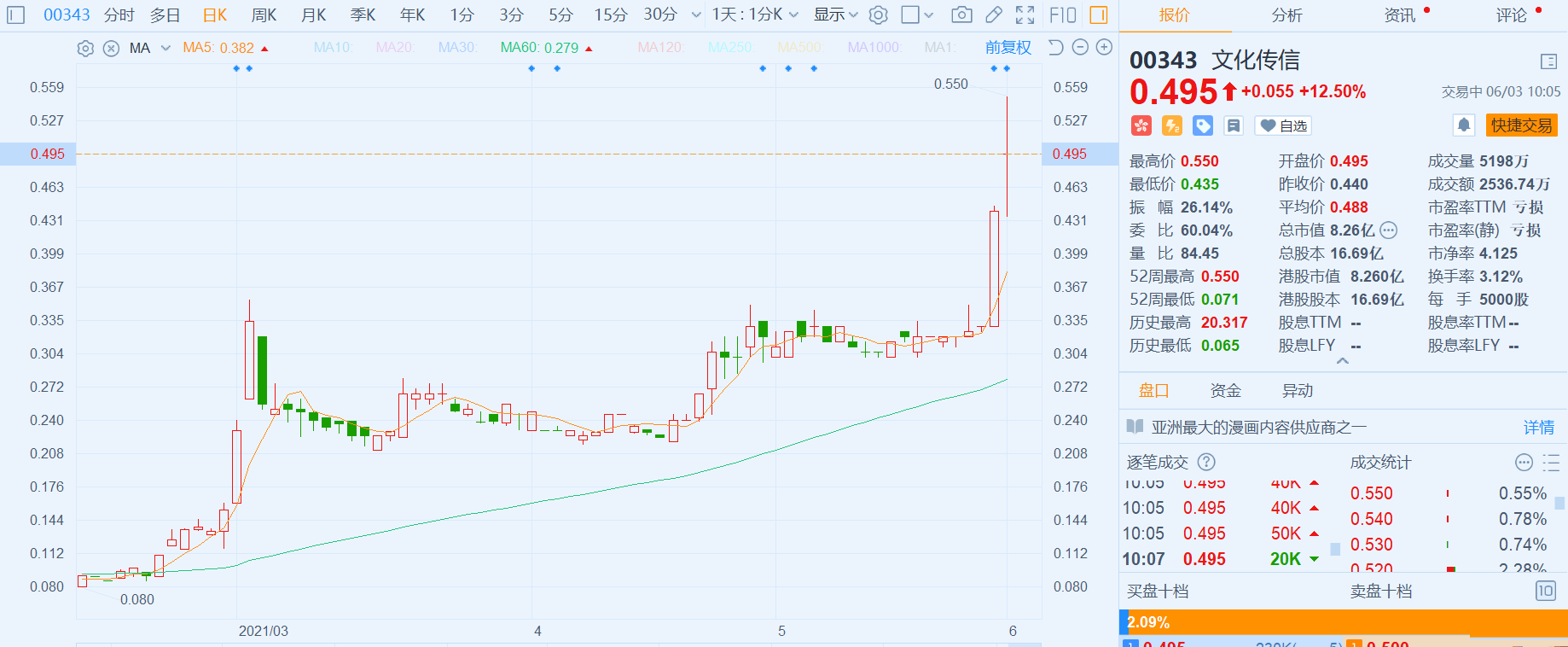Viewport: 1568px width, 647px height.
Task: Open the note memo icon
Action: (1234, 125)
